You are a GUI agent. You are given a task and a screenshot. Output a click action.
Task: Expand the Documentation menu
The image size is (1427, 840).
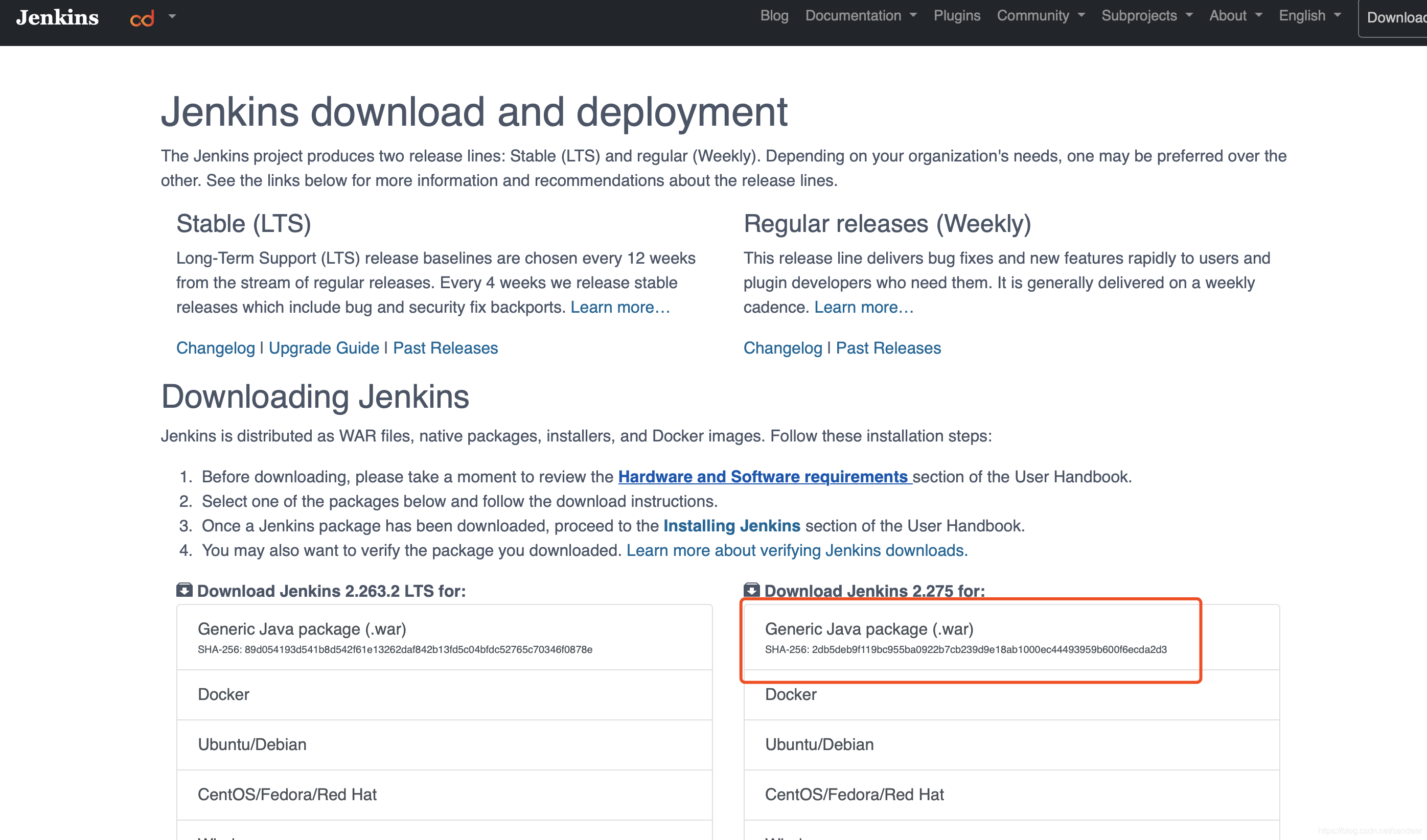[861, 16]
